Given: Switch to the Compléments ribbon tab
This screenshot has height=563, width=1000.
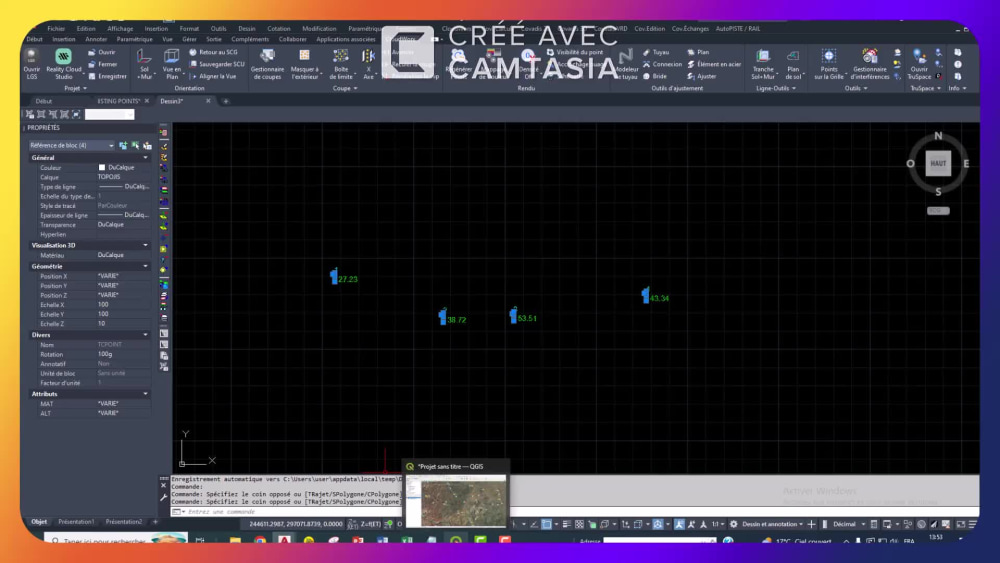Looking at the screenshot, I should coord(250,40).
